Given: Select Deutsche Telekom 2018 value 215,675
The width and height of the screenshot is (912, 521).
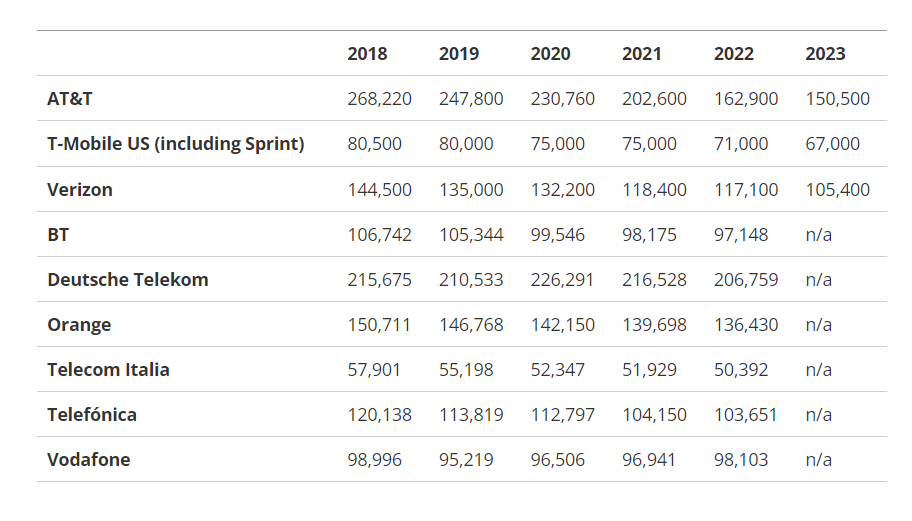Looking at the screenshot, I should click(379, 280).
